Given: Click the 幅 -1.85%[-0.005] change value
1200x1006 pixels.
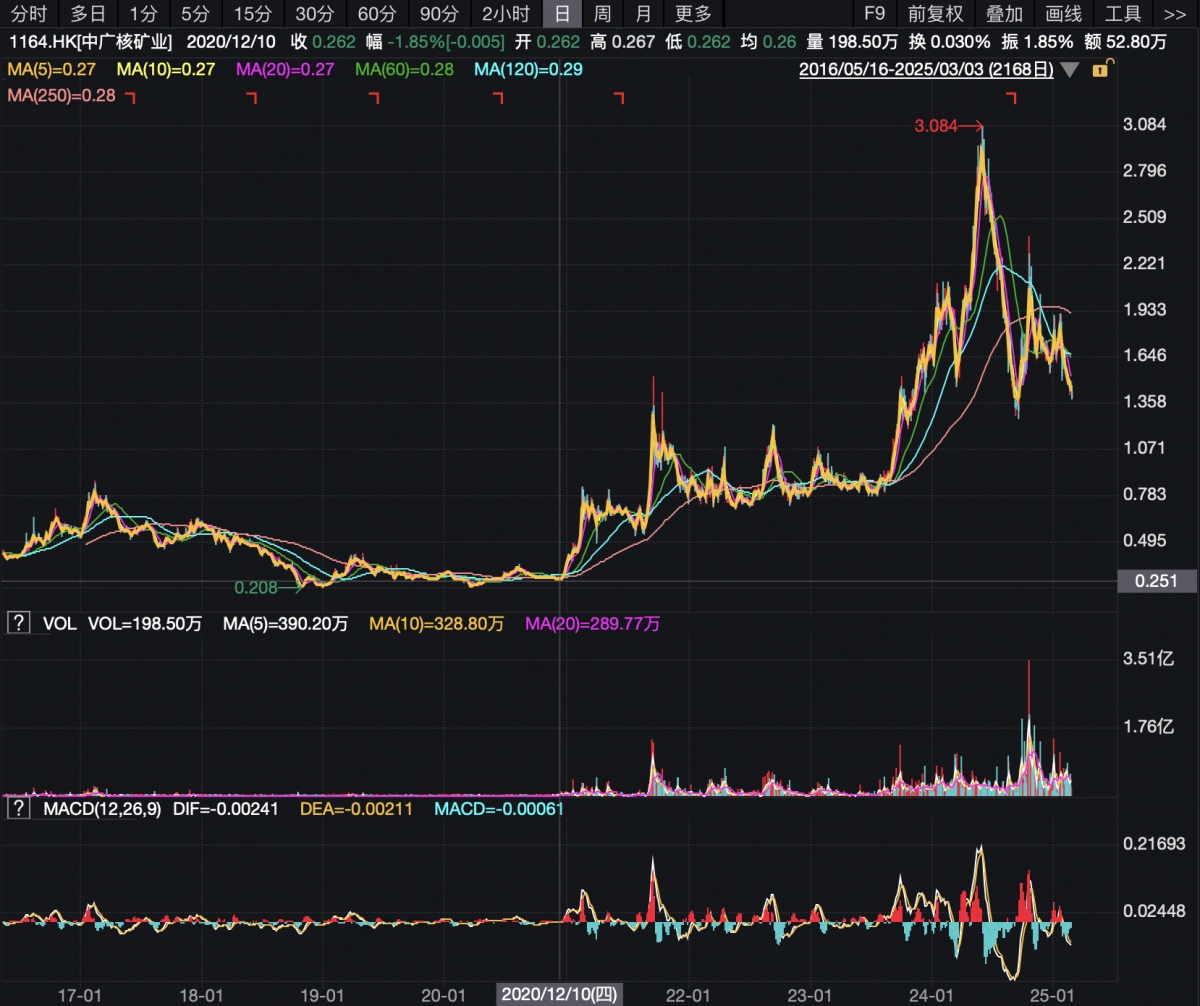Looking at the screenshot, I should [435, 42].
